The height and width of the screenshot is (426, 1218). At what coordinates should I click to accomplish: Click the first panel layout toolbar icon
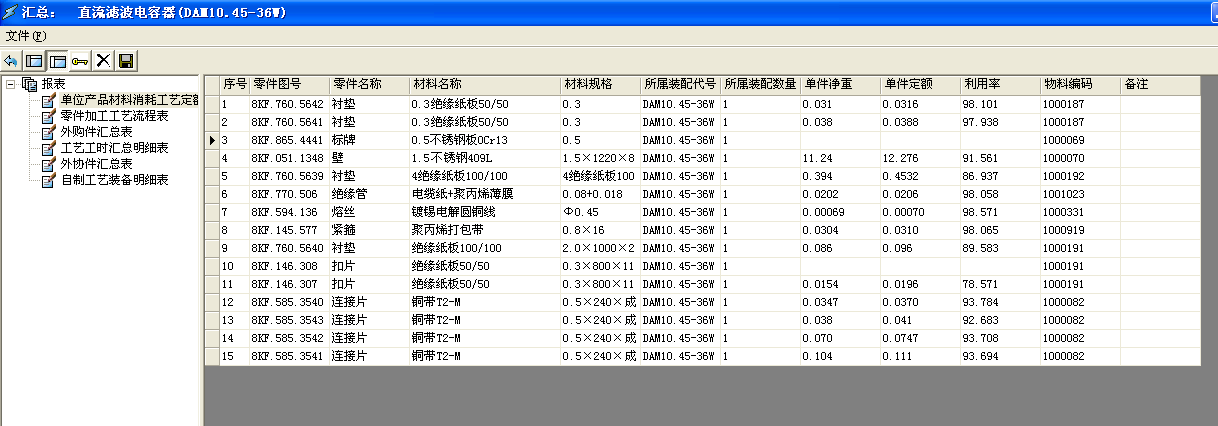tap(34, 61)
